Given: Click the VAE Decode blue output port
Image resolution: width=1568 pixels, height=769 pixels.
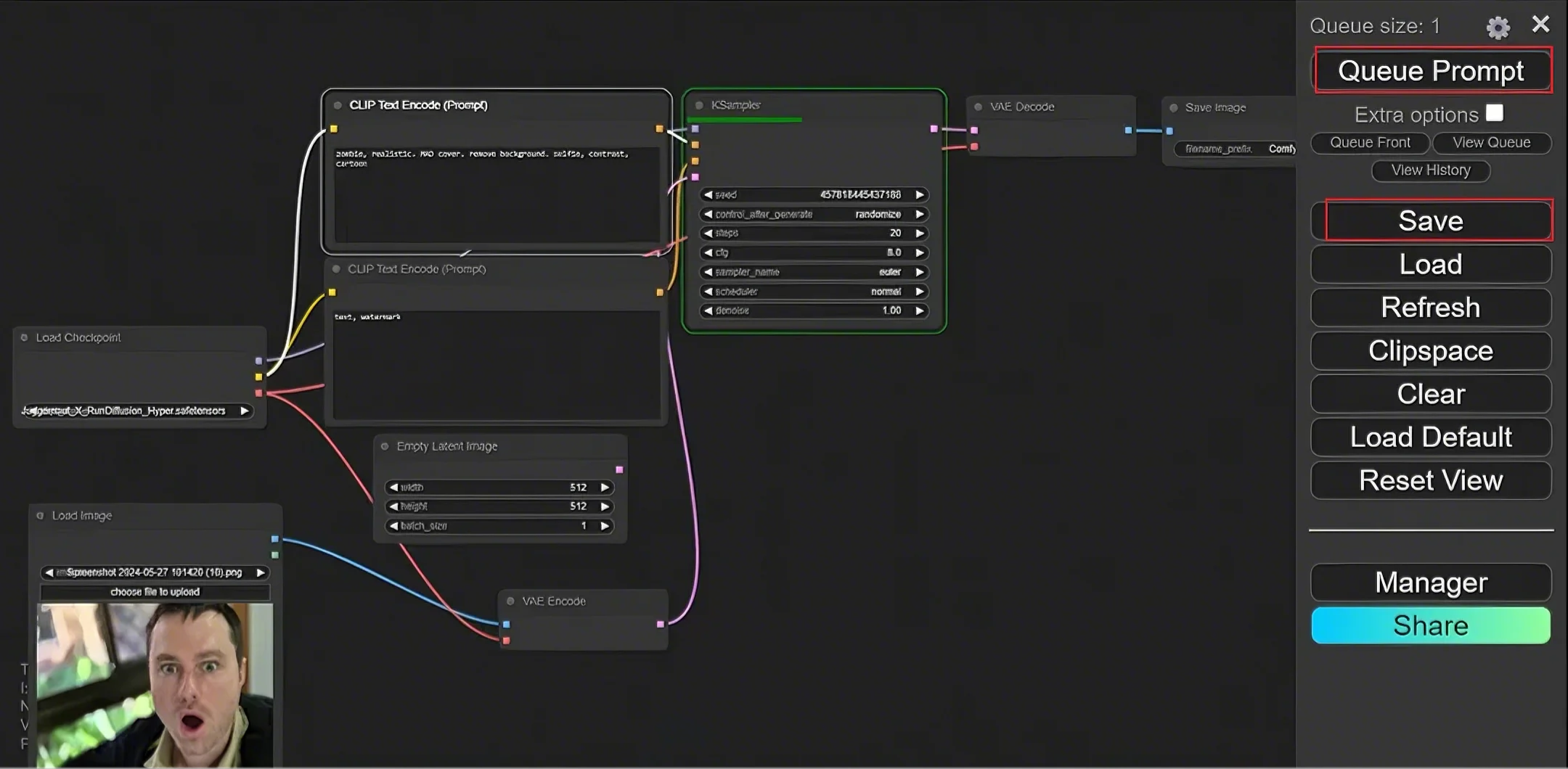Looking at the screenshot, I should [x=1128, y=131].
